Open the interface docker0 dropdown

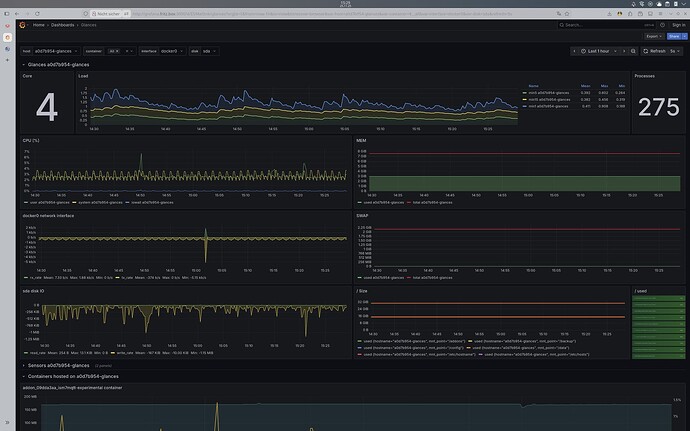coord(172,51)
